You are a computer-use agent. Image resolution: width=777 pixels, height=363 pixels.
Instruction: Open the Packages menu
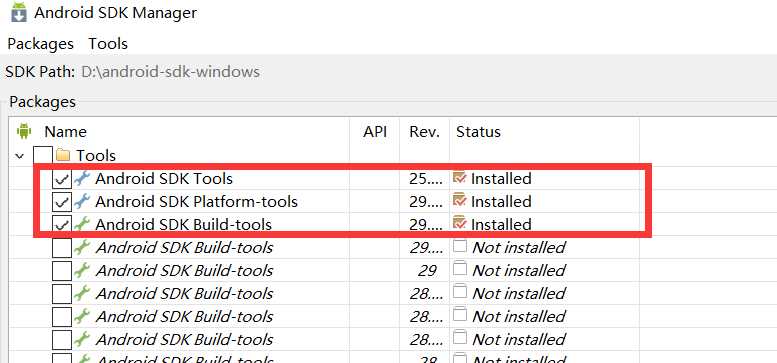tap(41, 44)
